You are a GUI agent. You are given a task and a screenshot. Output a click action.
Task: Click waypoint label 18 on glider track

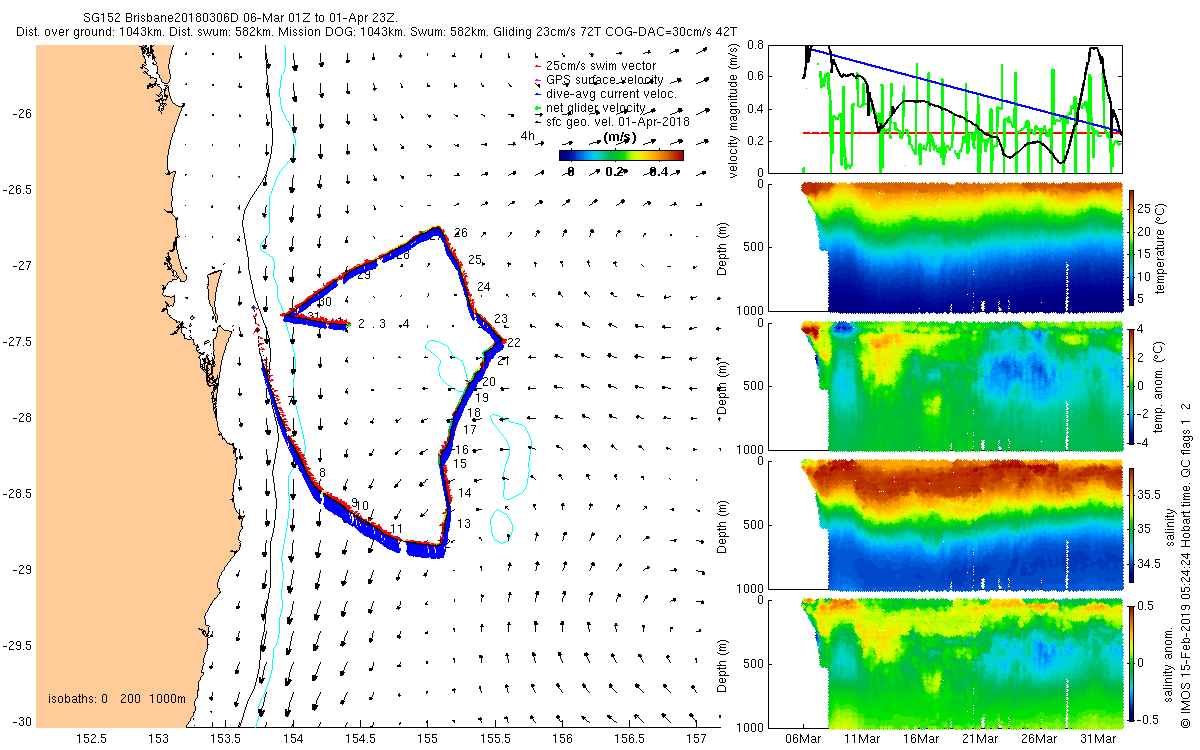[x=475, y=413]
